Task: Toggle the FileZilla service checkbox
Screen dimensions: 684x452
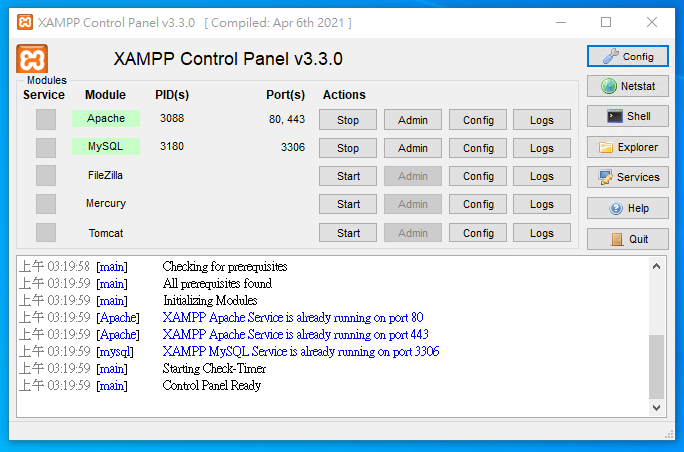Action: click(x=46, y=176)
